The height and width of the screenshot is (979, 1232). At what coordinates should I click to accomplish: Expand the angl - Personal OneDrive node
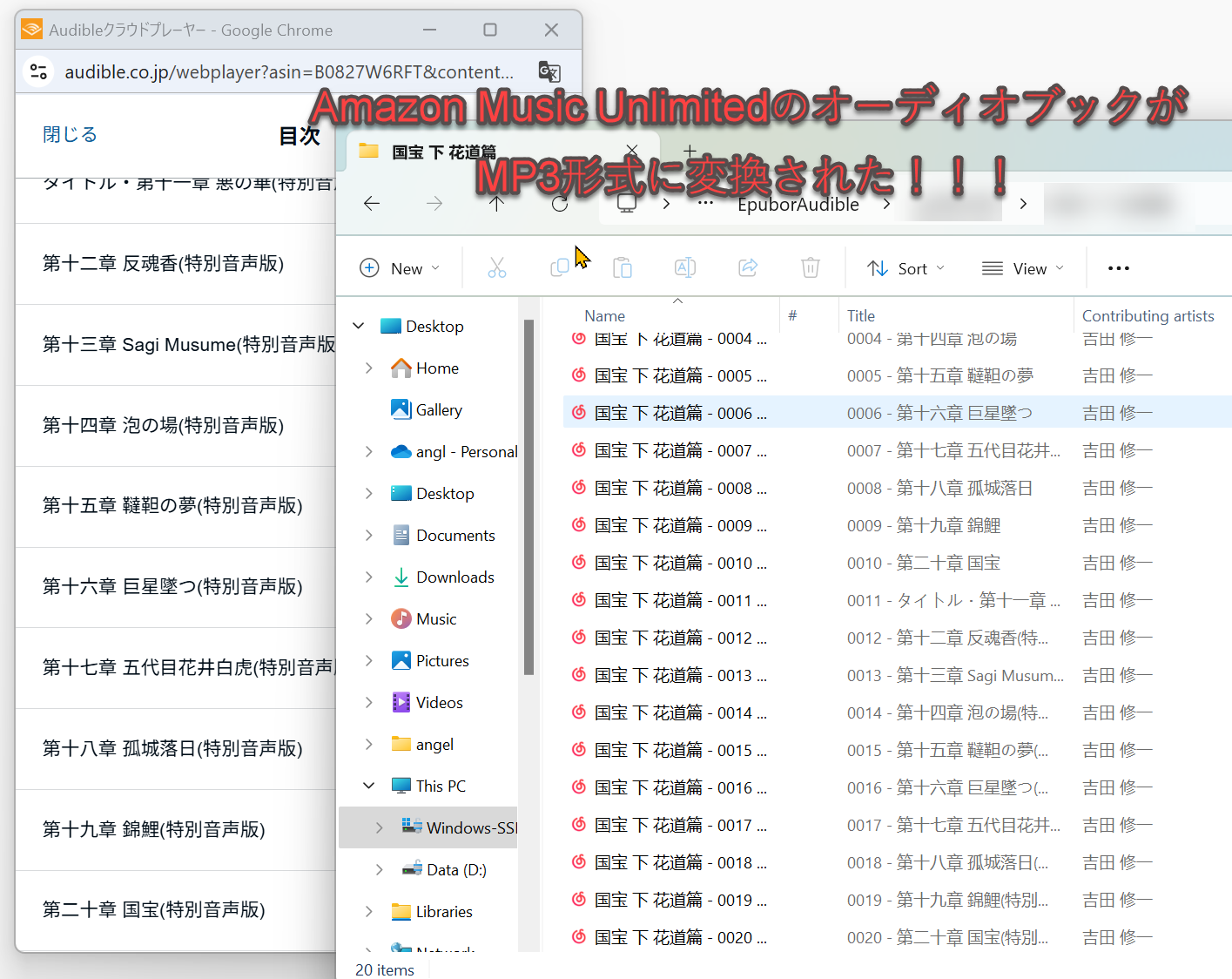(369, 451)
